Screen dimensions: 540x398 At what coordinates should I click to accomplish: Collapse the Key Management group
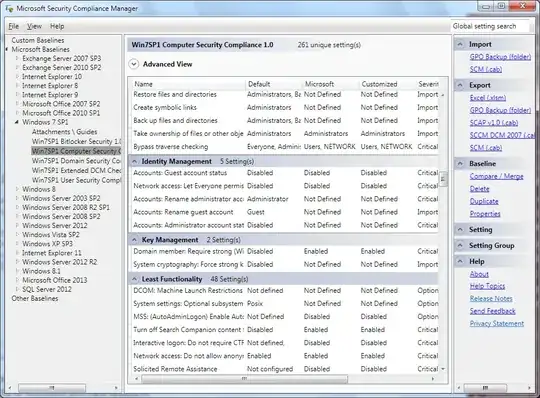[x=135, y=240]
